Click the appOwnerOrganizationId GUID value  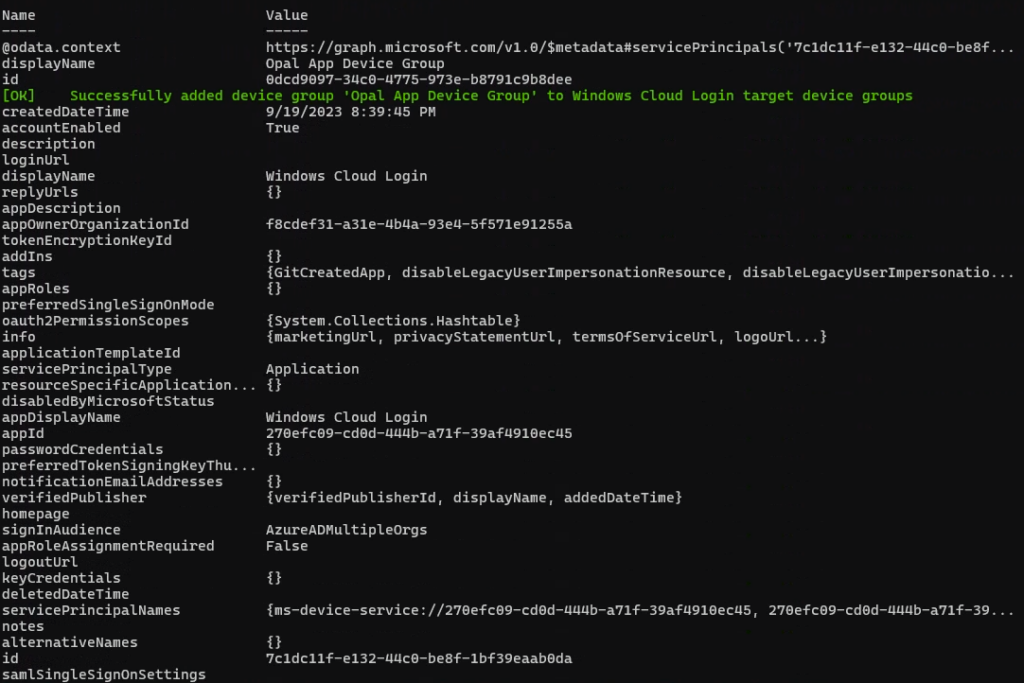(x=419, y=224)
